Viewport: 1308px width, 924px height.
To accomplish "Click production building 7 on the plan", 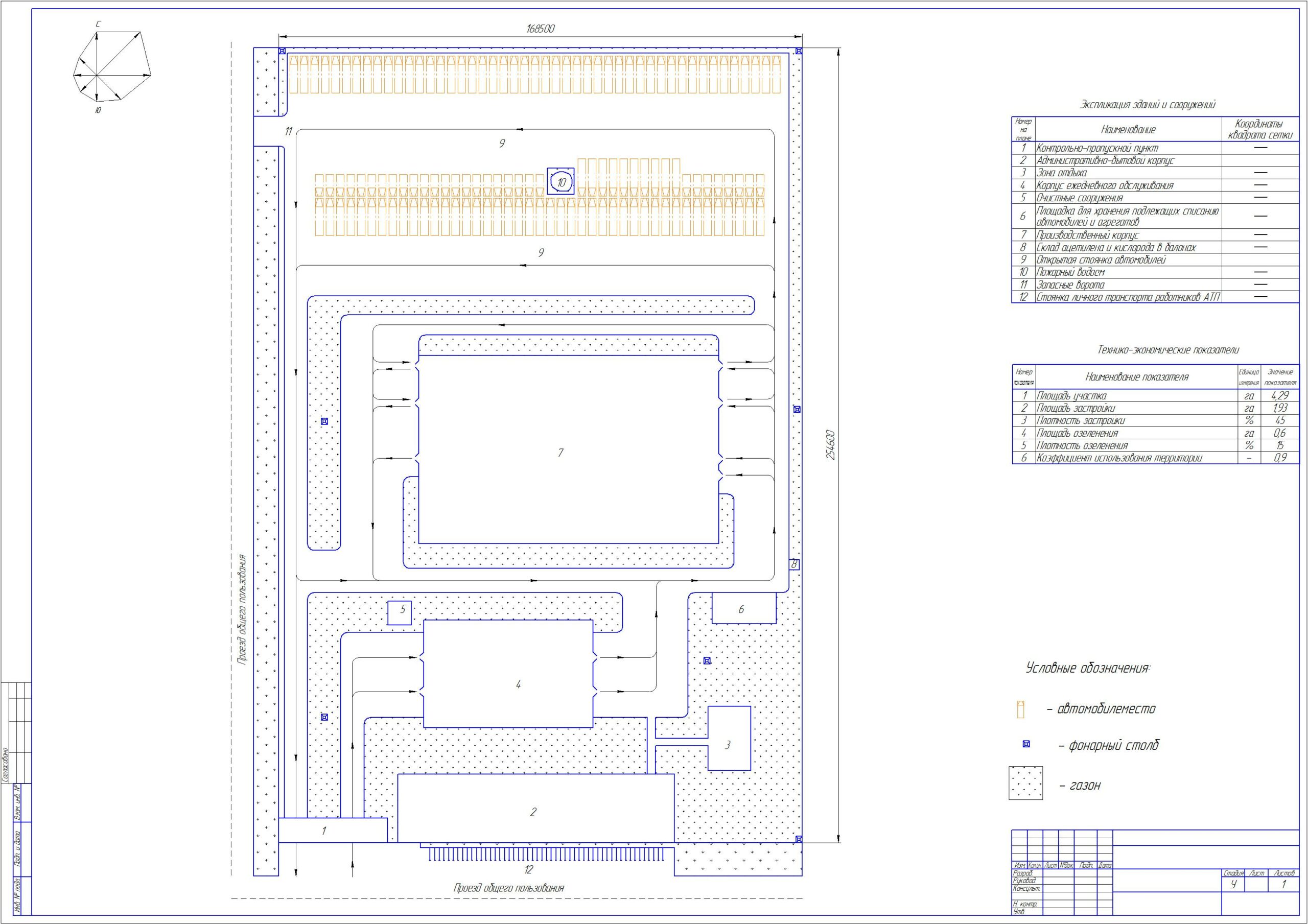I will pos(569,449).
